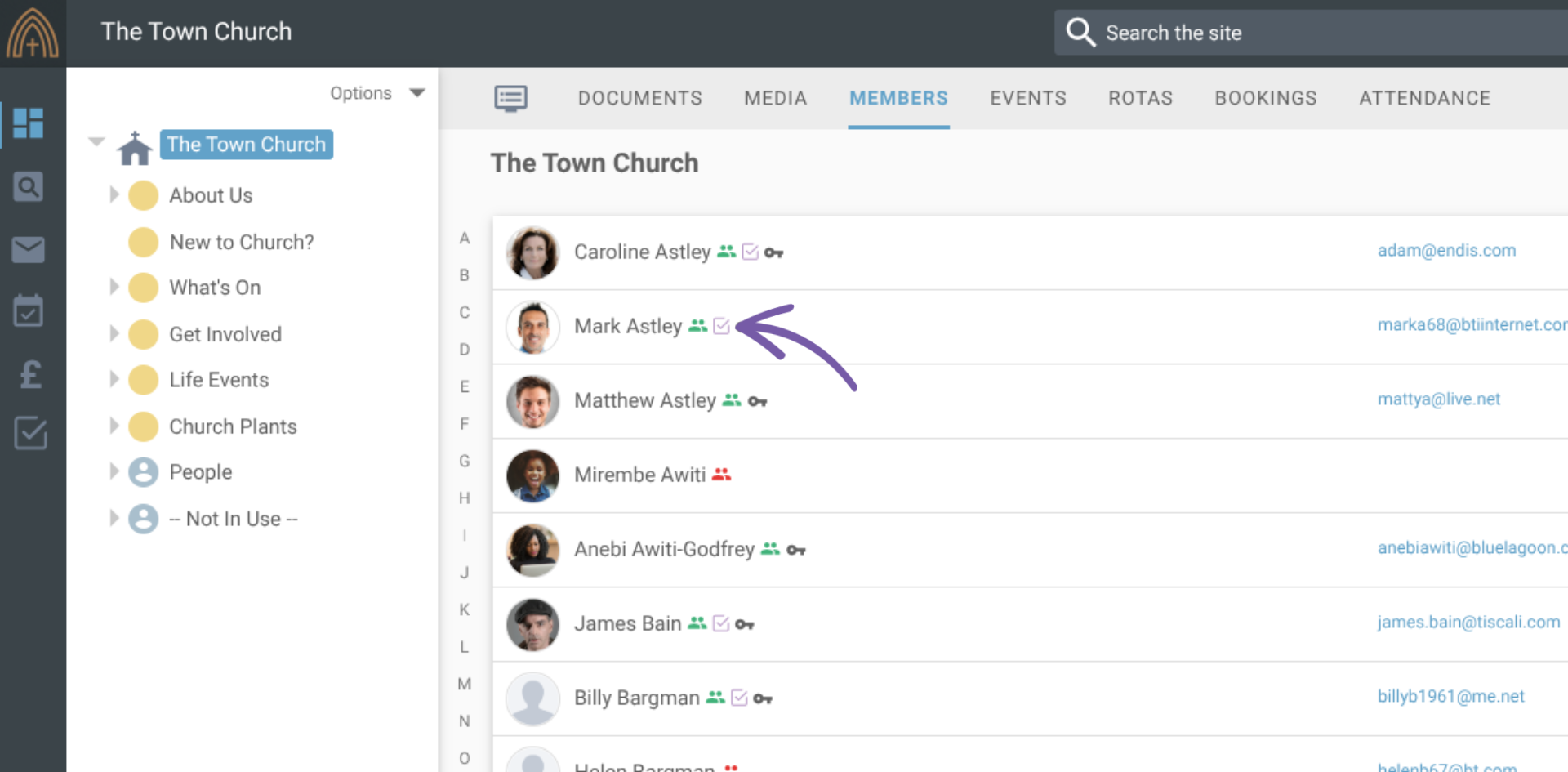Image resolution: width=1568 pixels, height=772 pixels.
Task: Click the page content icon before Documents
Action: tap(510, 98)
